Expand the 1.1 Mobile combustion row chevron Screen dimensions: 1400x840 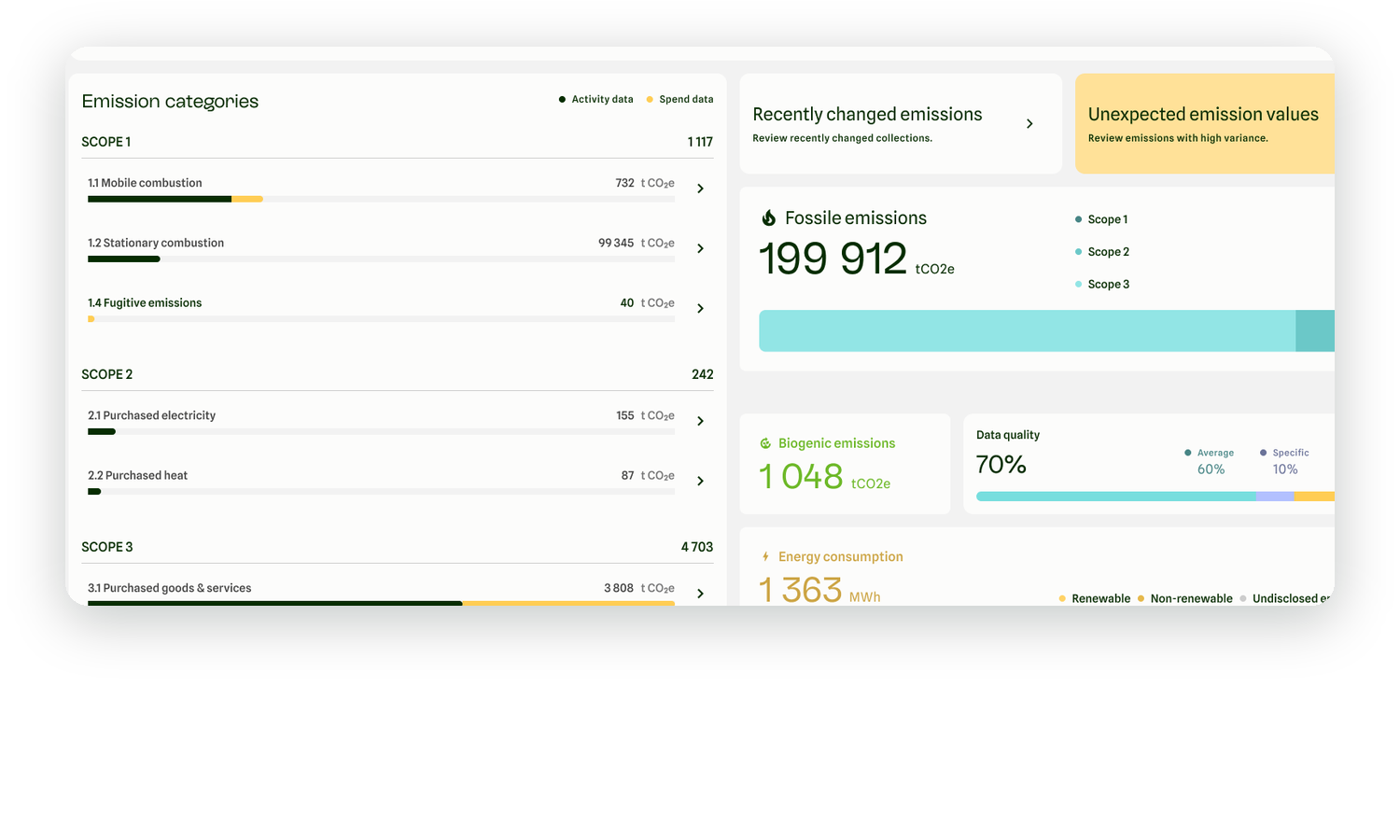coord(701,189)
